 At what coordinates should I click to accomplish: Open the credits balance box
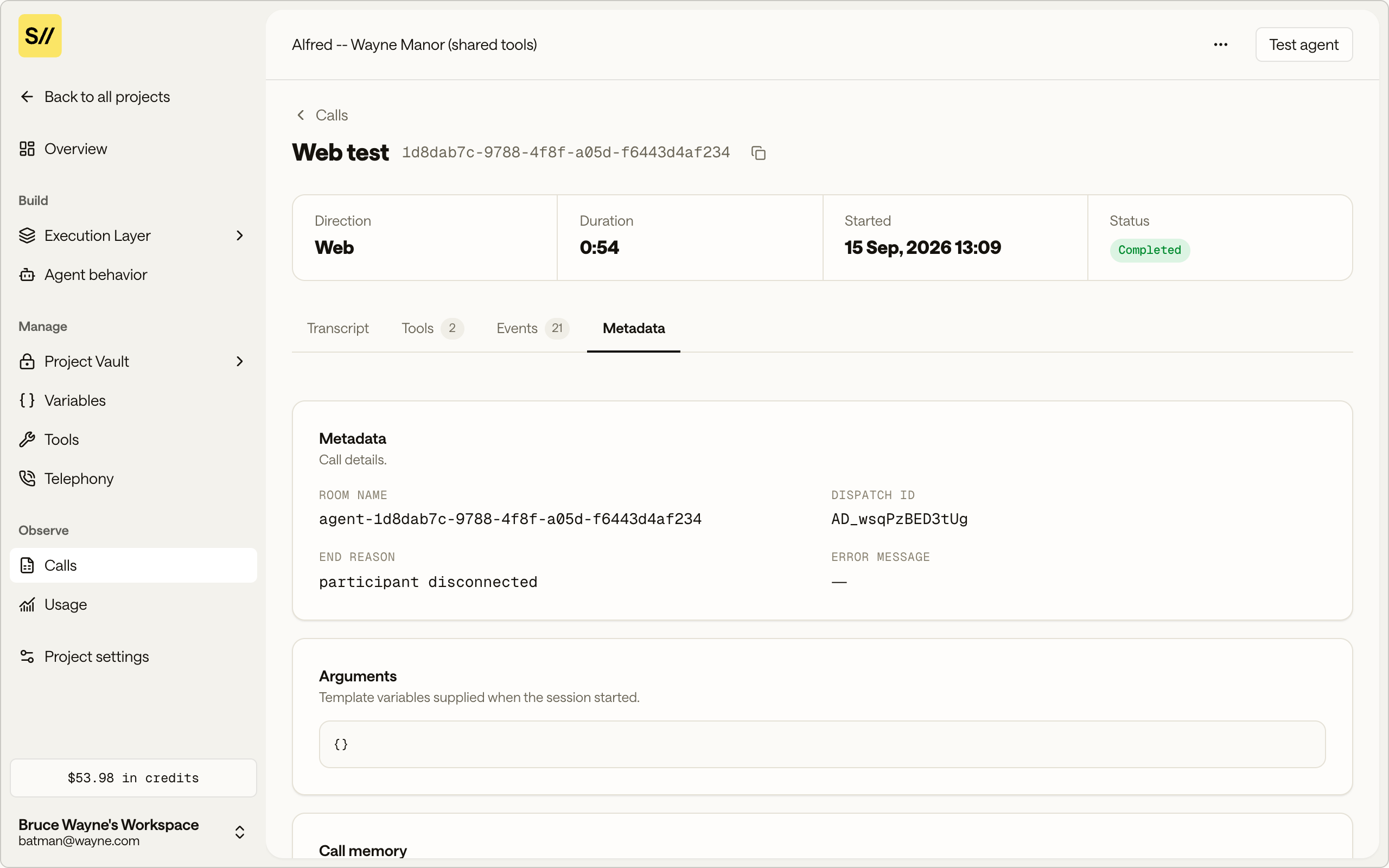point(133,777)
